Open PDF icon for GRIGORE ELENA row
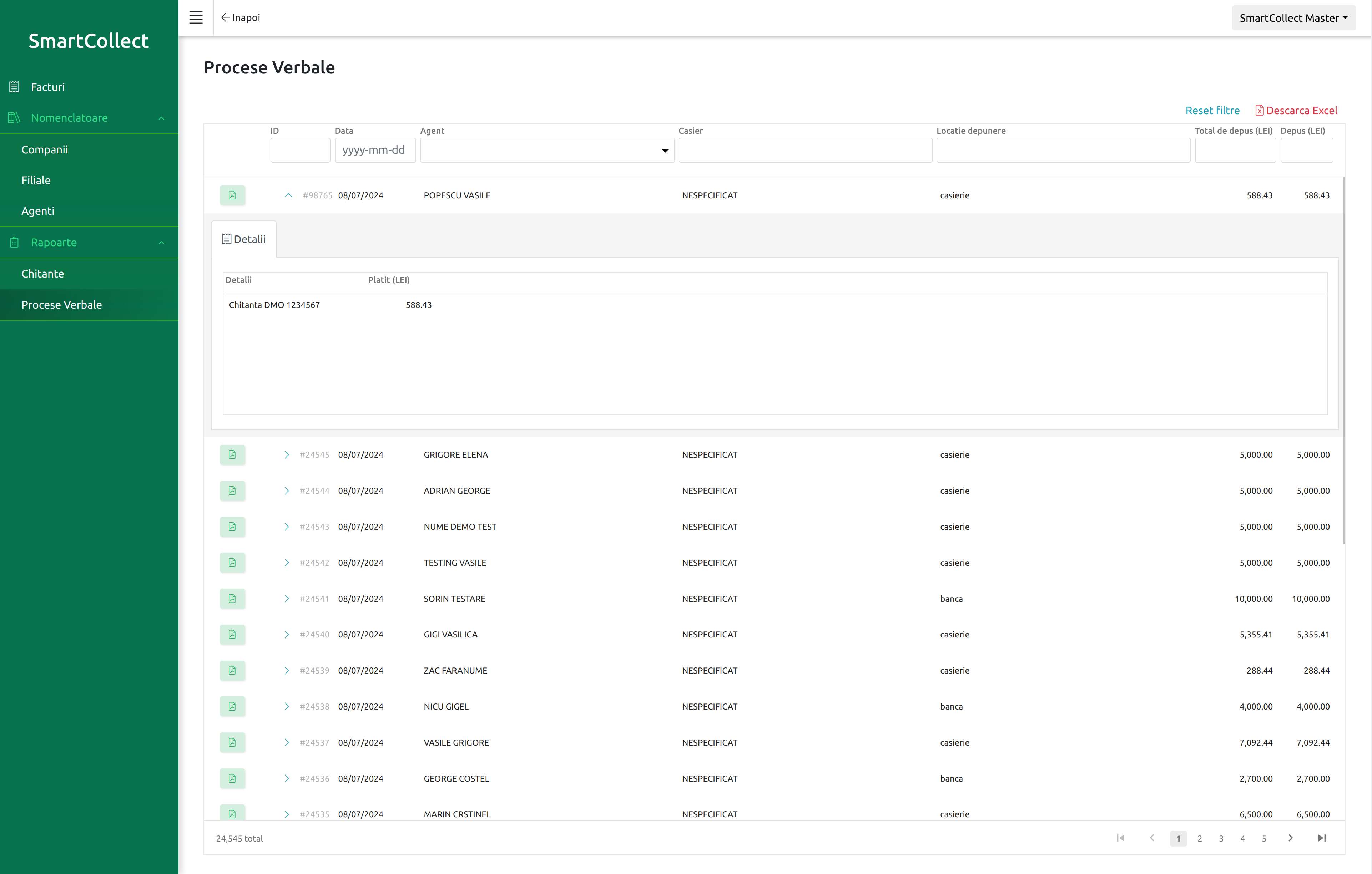 232,455
